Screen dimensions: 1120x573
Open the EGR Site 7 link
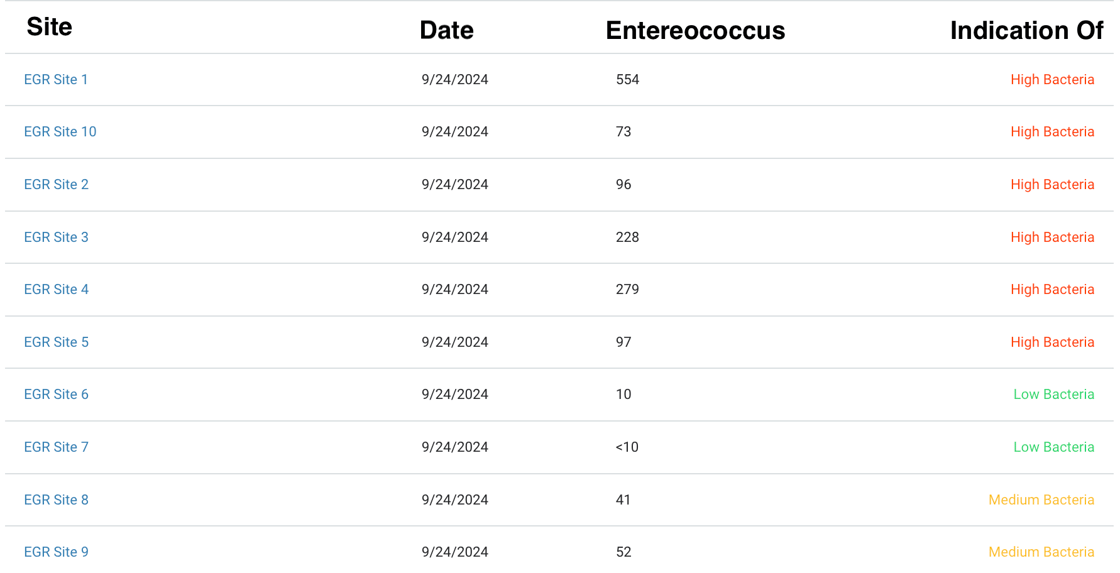pos(56,447)
